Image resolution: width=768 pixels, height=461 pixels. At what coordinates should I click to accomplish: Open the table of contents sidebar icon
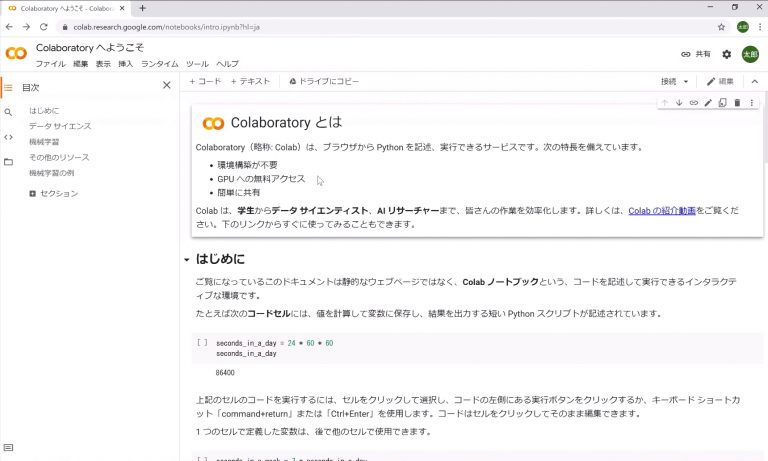(8, 88)
